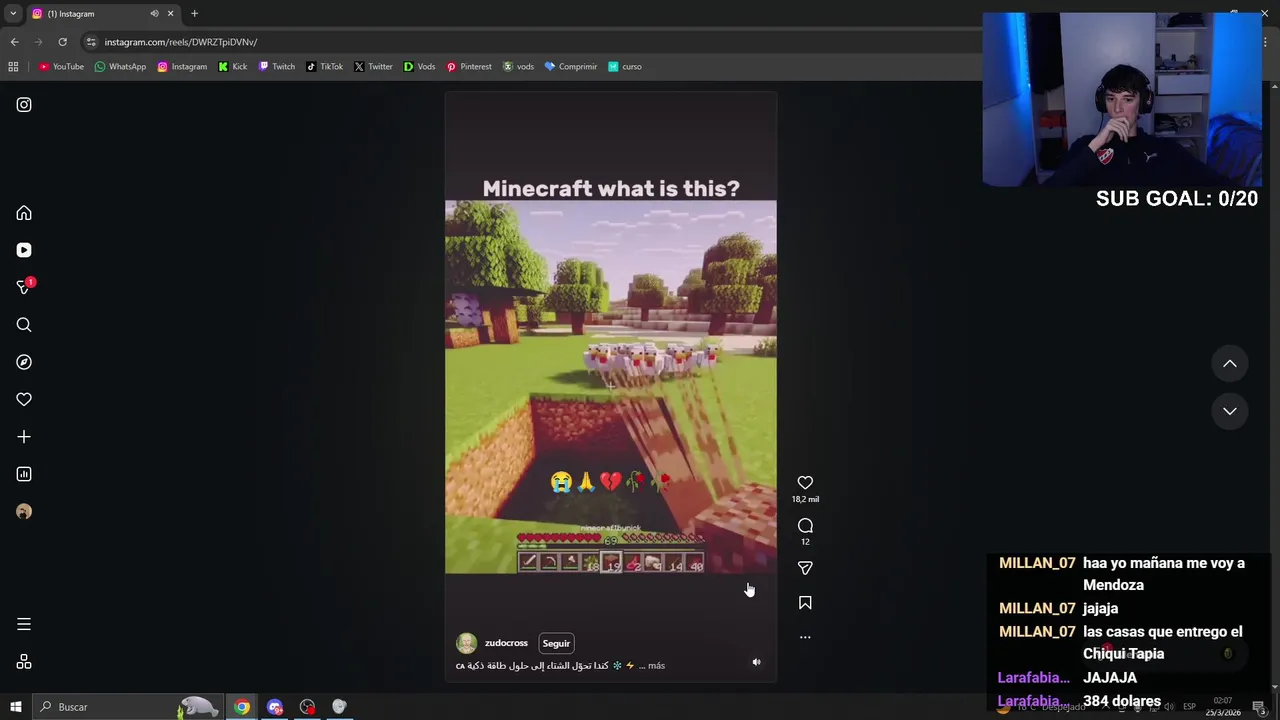This screenshot has width=1280, height=720.
Task: Follow zudocross with Seguir button
Action: [x=556, y=643]
